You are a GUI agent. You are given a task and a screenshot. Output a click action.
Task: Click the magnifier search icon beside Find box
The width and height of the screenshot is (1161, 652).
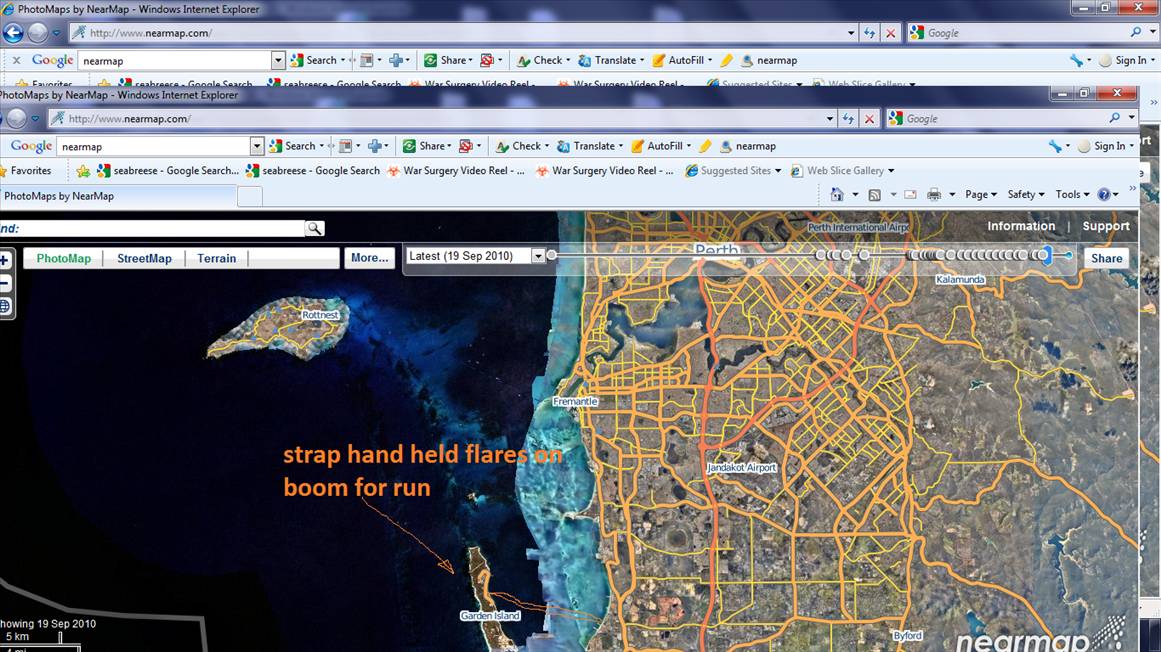314,229
